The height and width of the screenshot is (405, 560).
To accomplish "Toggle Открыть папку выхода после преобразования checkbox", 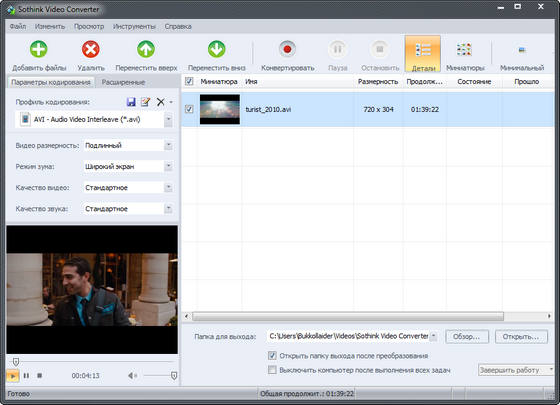I will [x=272, y=356].
